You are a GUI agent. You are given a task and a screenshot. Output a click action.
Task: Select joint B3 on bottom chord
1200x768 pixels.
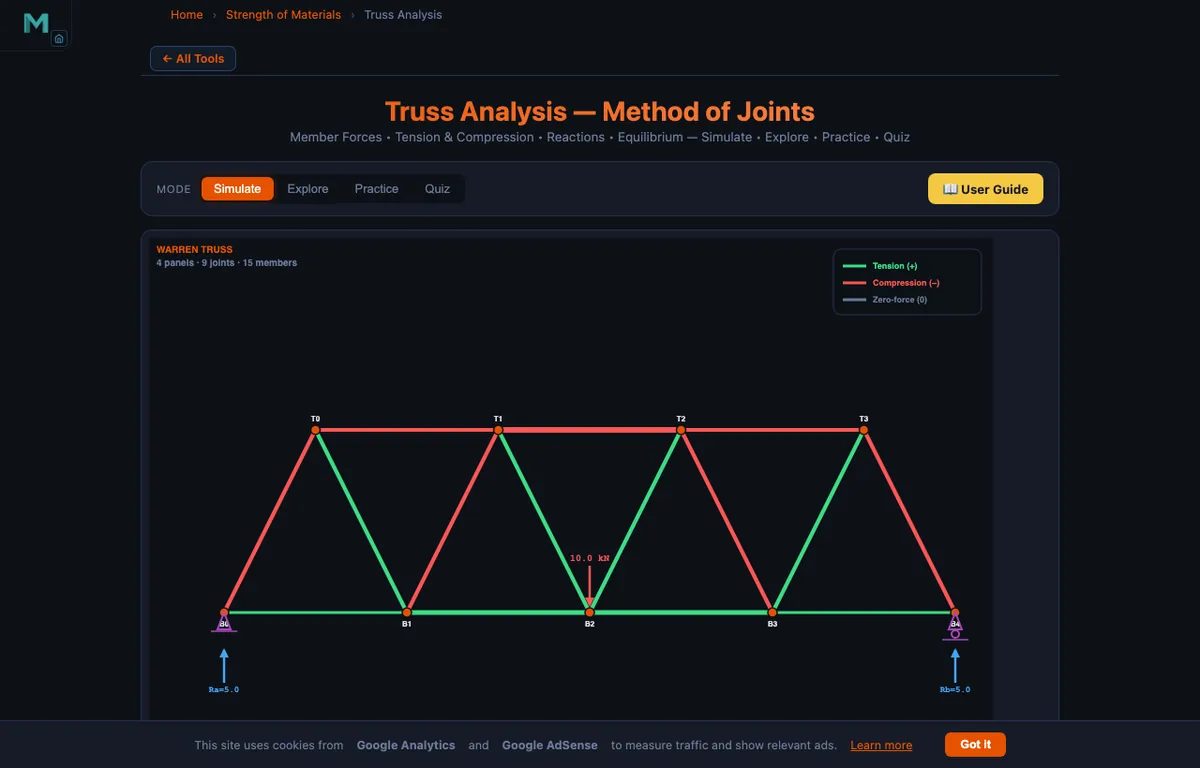[x=772, y=612]
